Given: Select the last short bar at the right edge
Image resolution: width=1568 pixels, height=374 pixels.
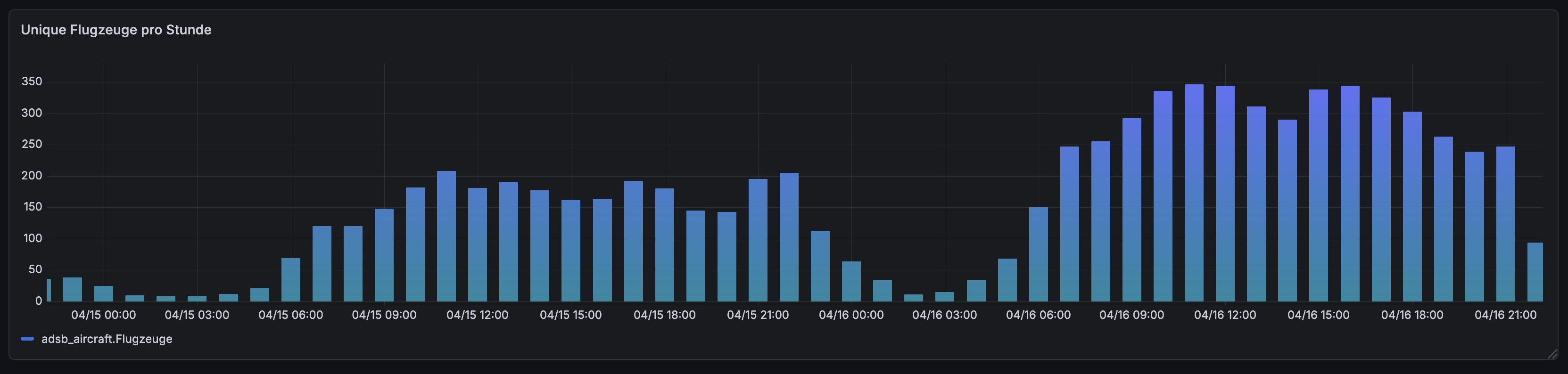Looking at the screenshot, I should click(1535, 272).
